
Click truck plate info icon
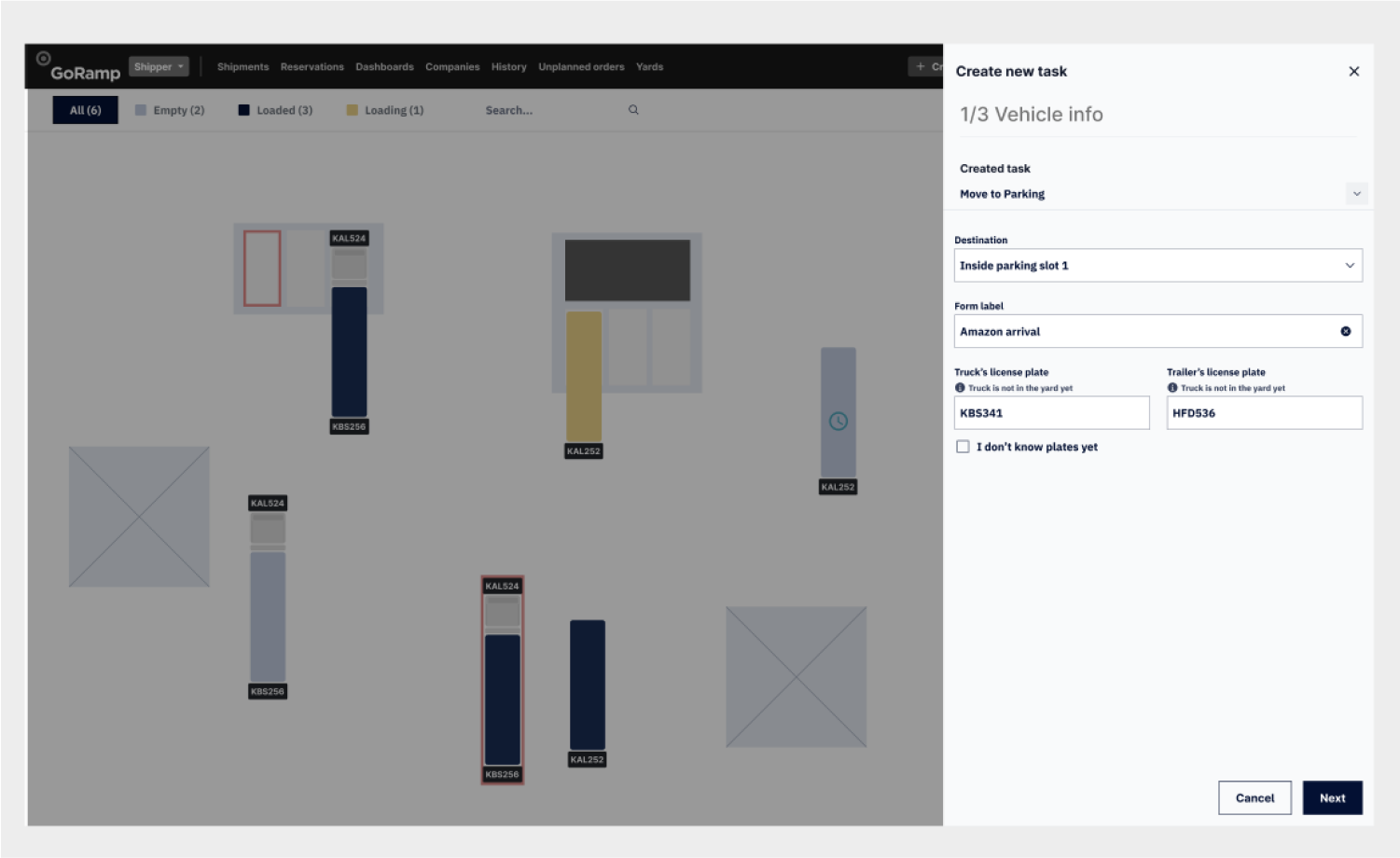pyautogui.click(x=960, y=388)
